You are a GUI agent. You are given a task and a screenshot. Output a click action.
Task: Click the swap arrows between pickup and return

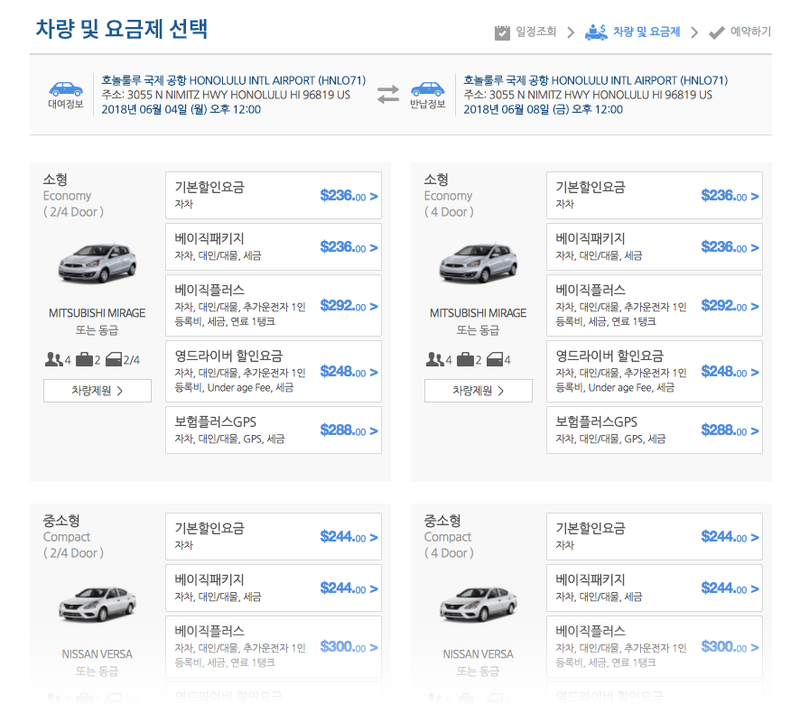pos(388,95)
